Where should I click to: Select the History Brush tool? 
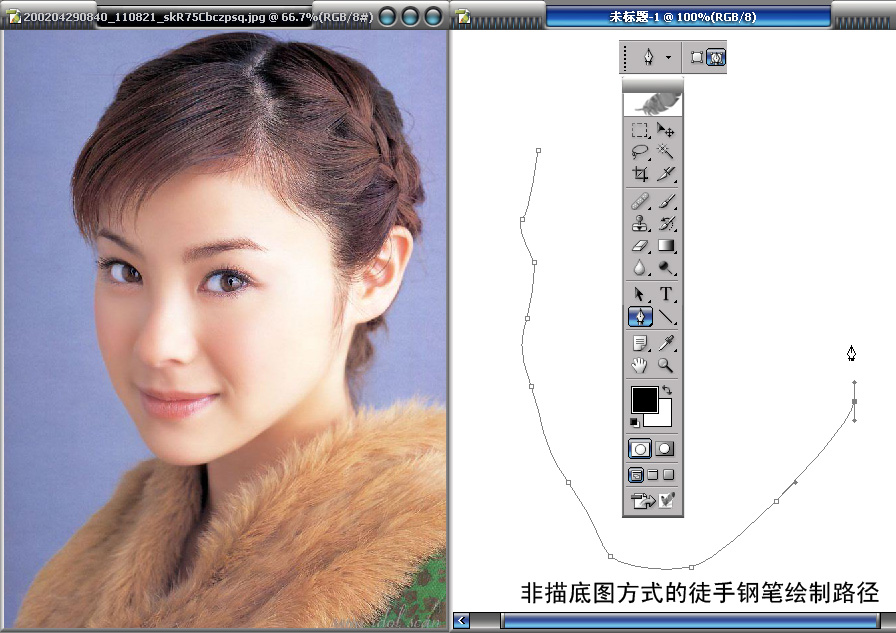point(665,223)
